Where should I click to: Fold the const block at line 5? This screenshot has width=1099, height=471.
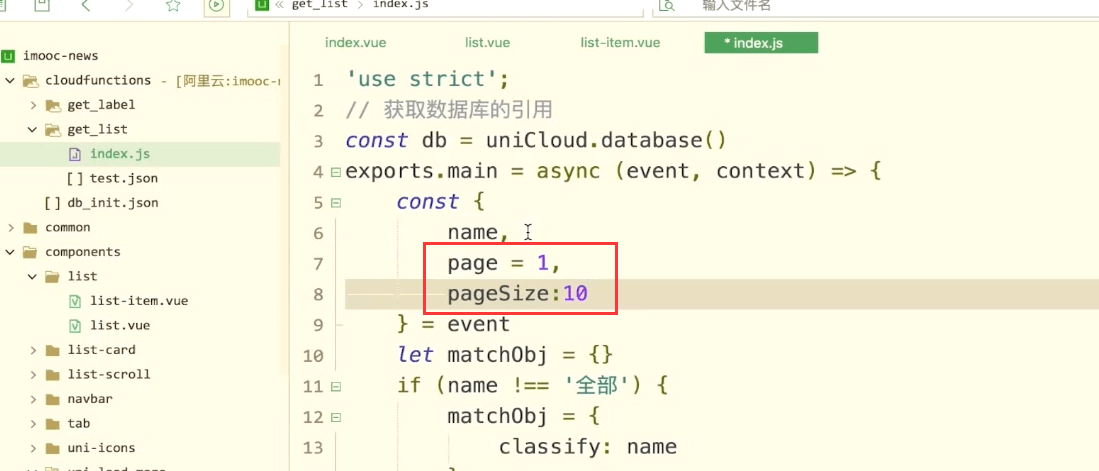click(x=336, y=203)
